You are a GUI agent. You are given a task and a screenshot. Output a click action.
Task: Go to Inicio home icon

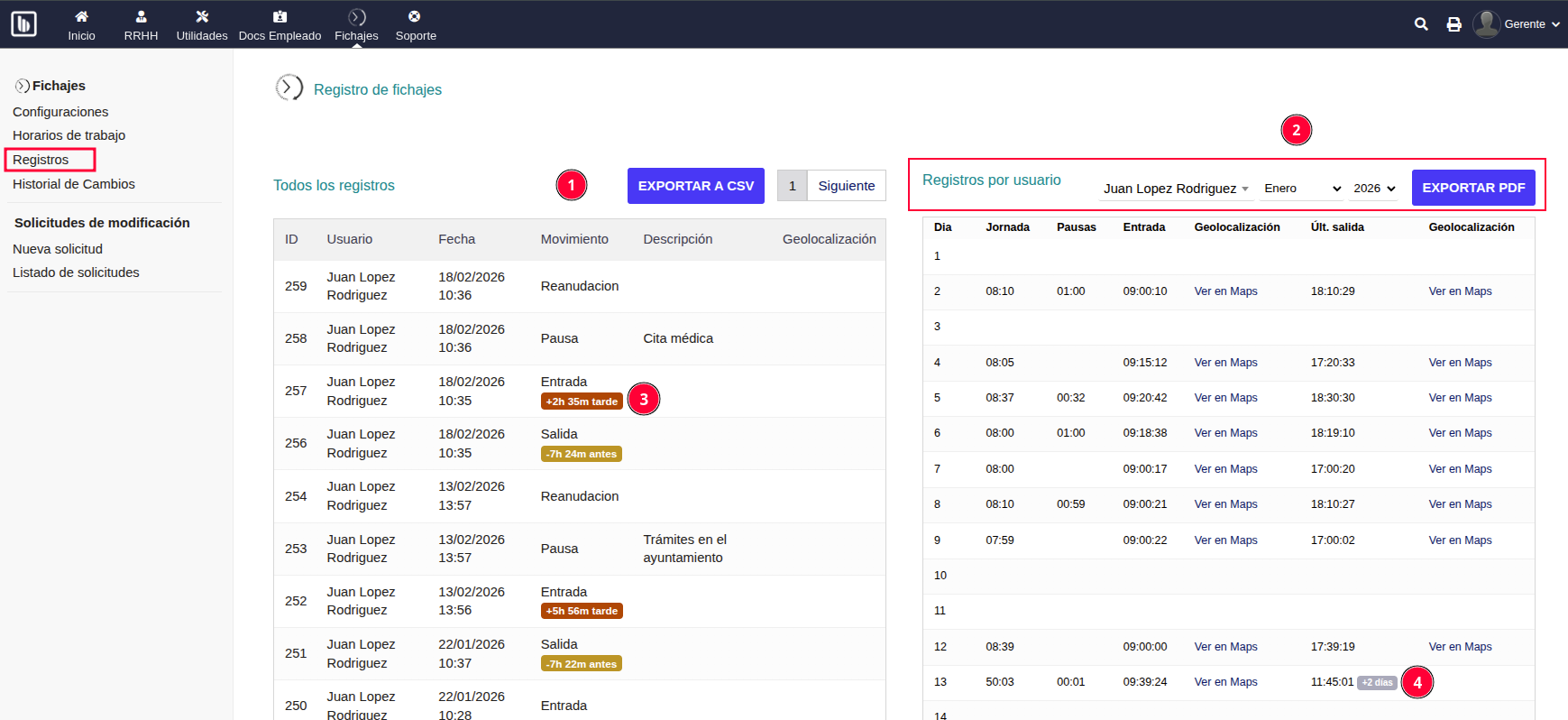(x=81, y=16)
